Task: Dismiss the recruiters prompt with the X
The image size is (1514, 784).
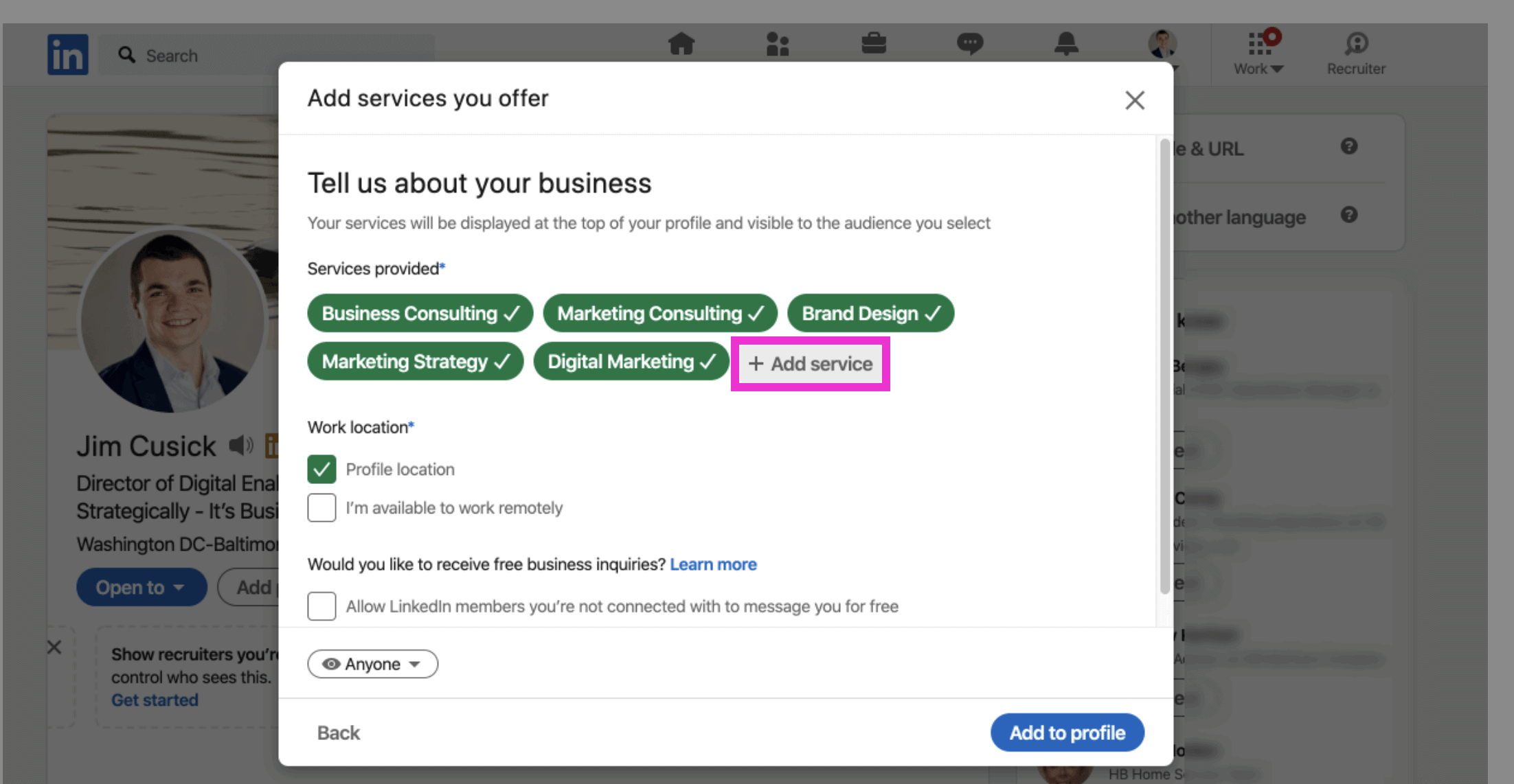Action: (x=54, y=647)
